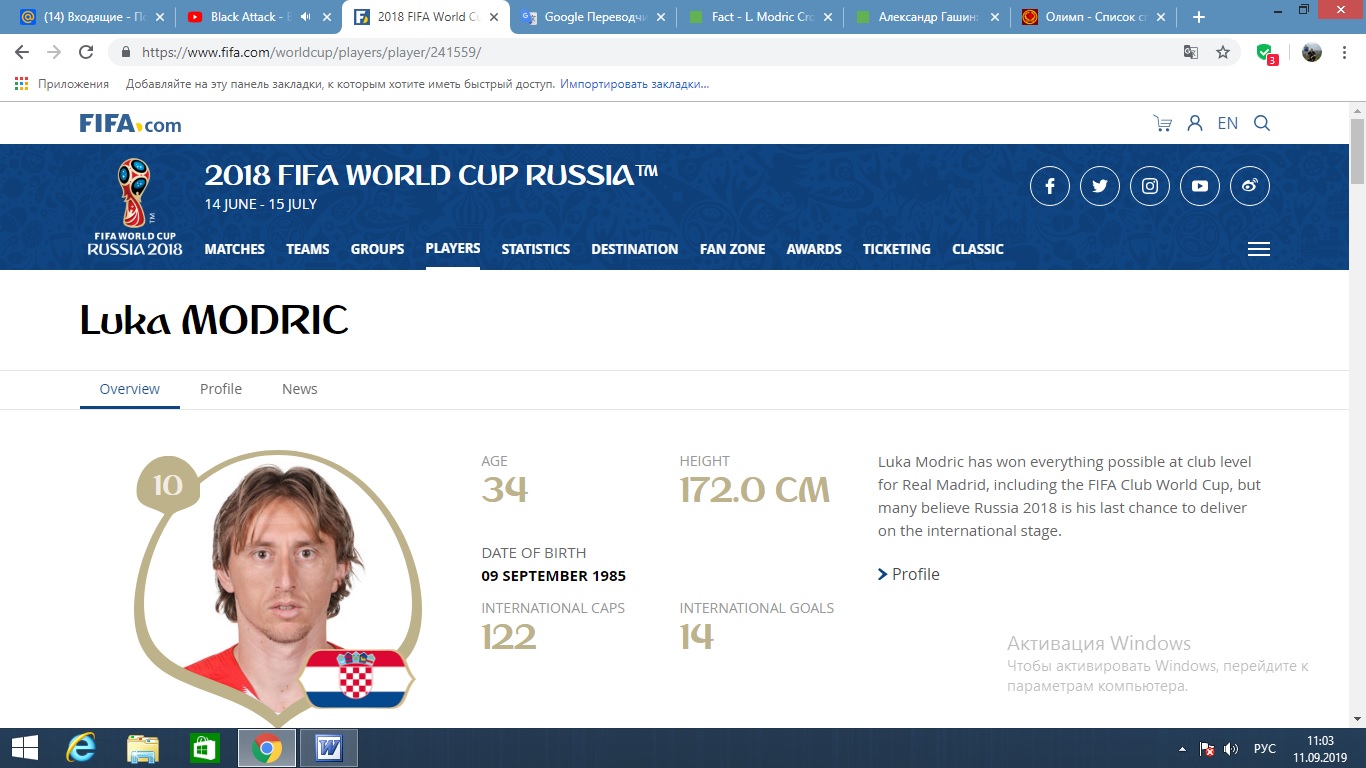This screenshot has width=1366, height=768.
Task: Open File Explorer from taskbar
Action: [x=143, y=748]
